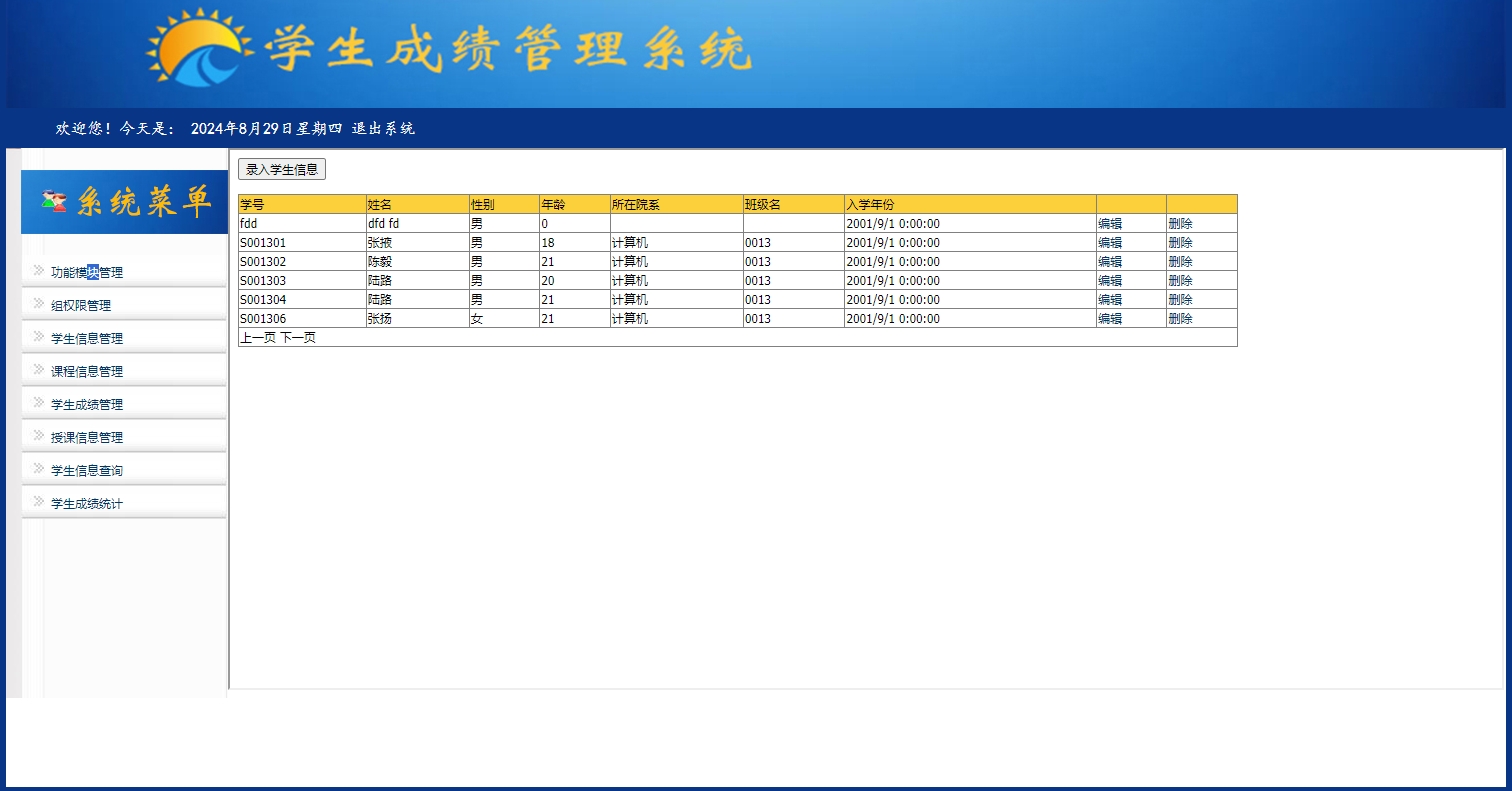Click the date text 2024年8月29日星期四
1512x791 pixels.
click(267, 128)
